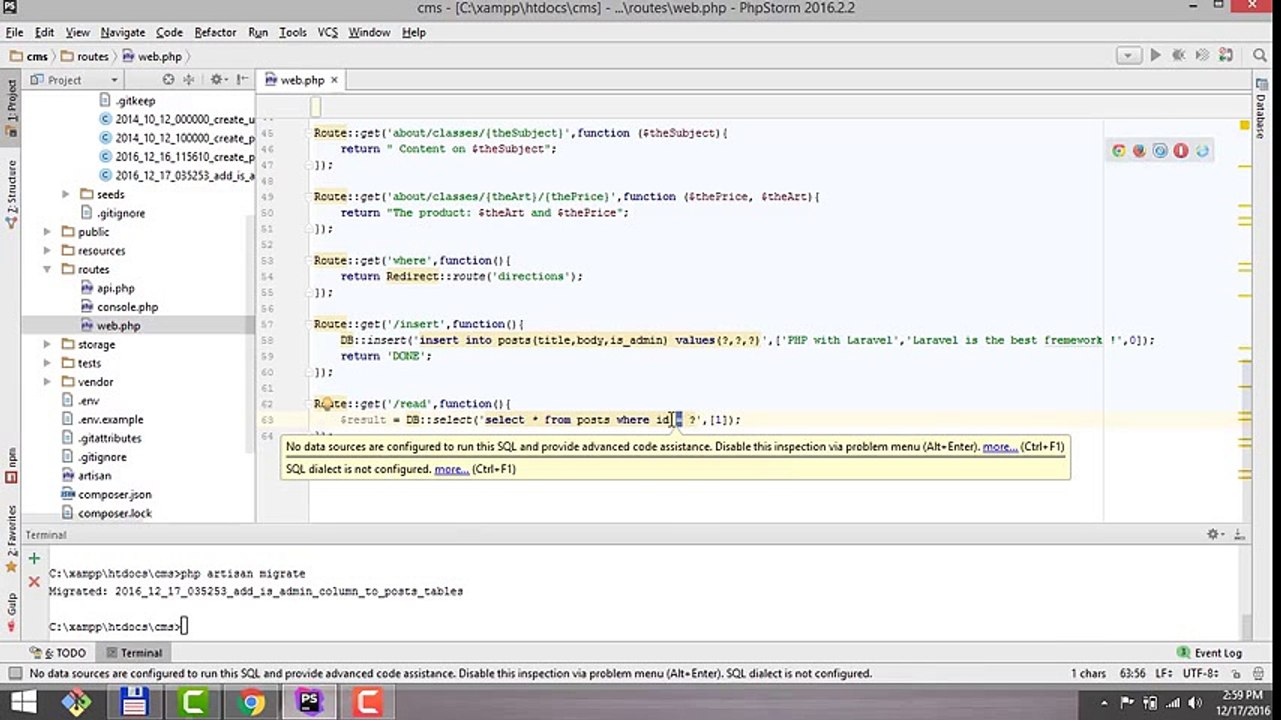This screenshot has height=720, width=1281.
Task: Switch to the Terminal tool tab
Action: (132, 653)
